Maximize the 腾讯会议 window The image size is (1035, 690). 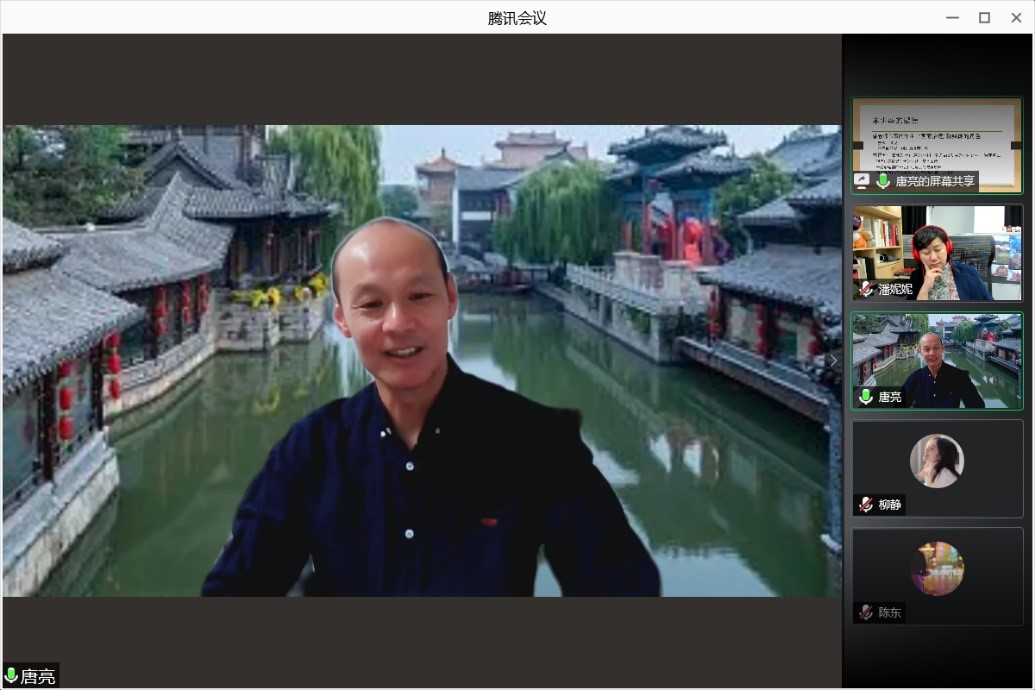(984, 17)
